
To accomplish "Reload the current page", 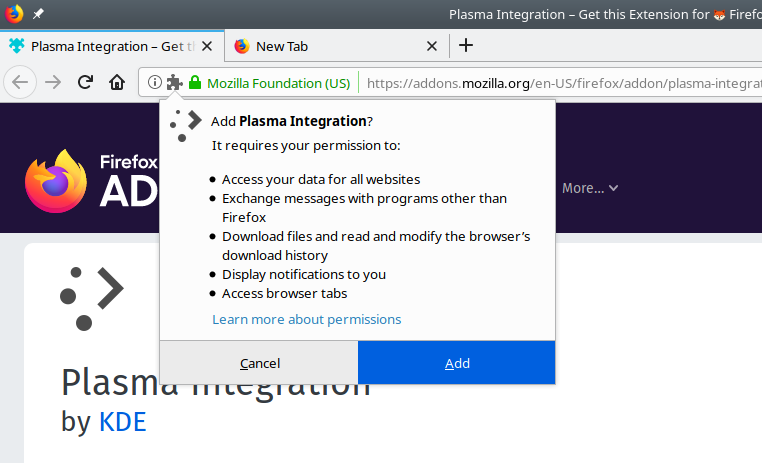I will pos(86,82).
